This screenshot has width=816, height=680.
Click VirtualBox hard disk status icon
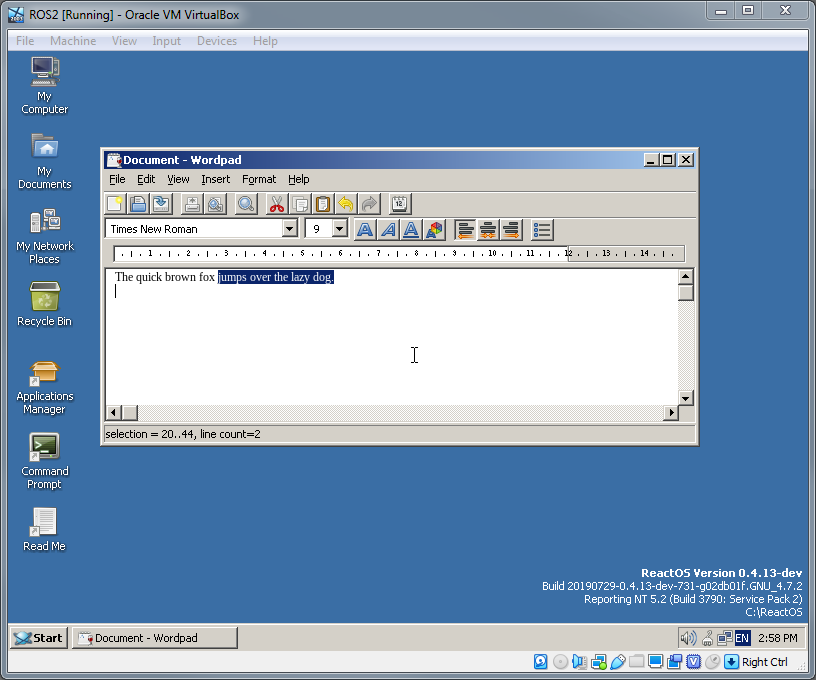pos(541,662)
